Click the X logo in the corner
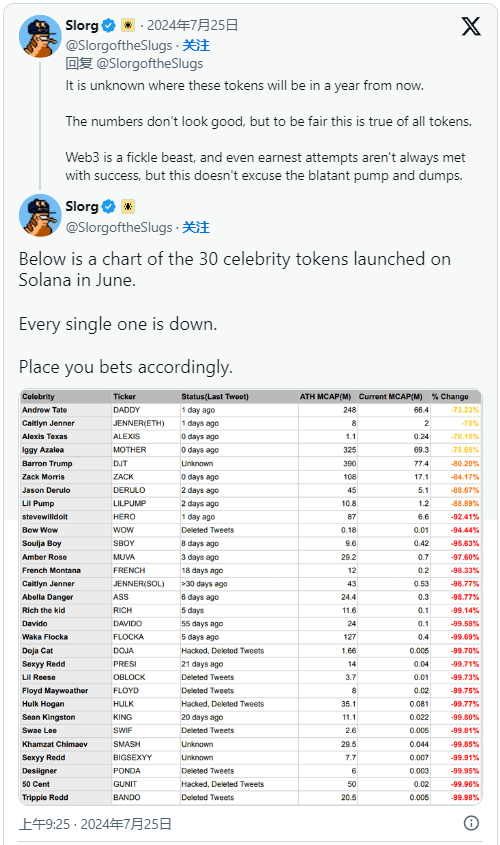Screen dimensions: 500x845 470,25
